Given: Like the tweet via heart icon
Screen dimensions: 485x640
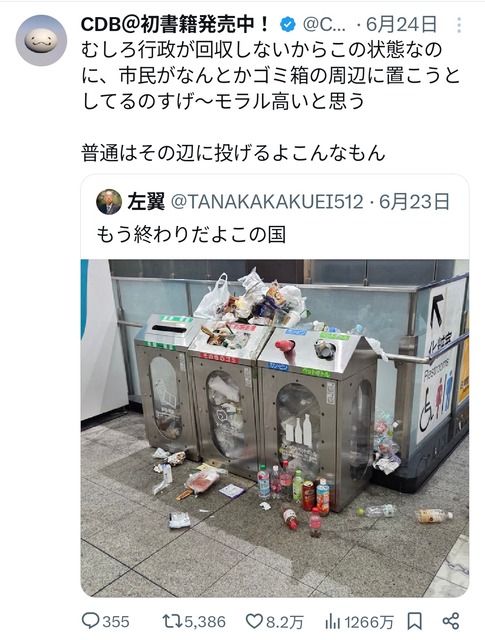Looking at the screenshot, I should (254, 621).
